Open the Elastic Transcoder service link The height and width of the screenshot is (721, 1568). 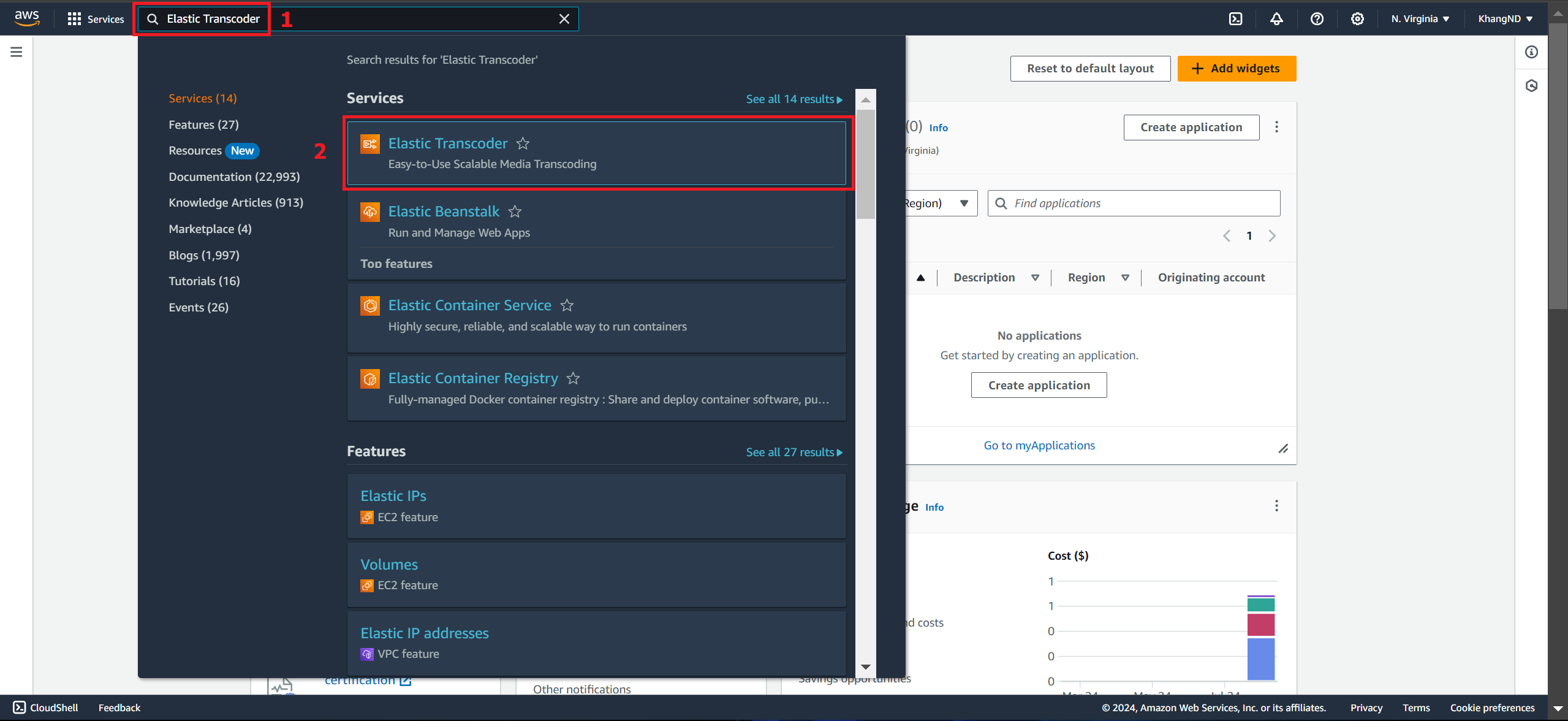(448, 143)
